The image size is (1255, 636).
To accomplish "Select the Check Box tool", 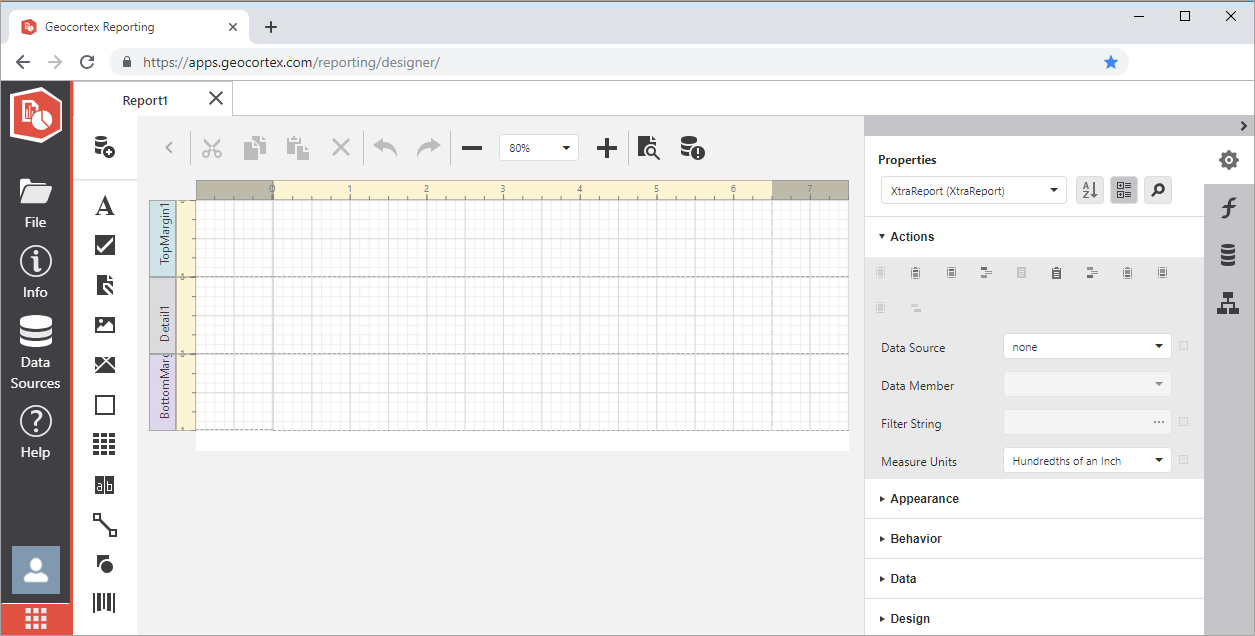I will [x=104, y=245].
